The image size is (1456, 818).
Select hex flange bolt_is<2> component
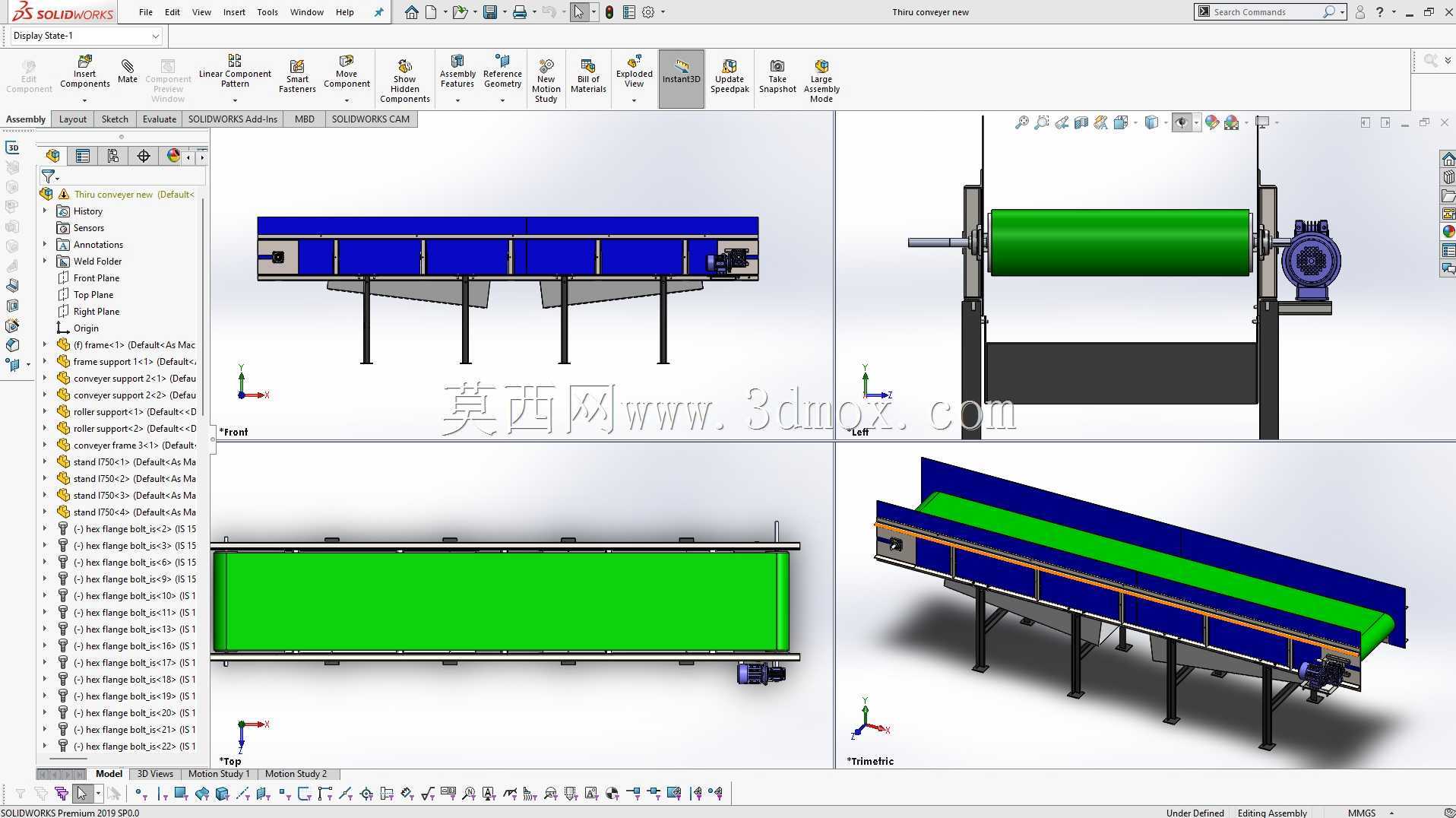click(x=127, y=528)
